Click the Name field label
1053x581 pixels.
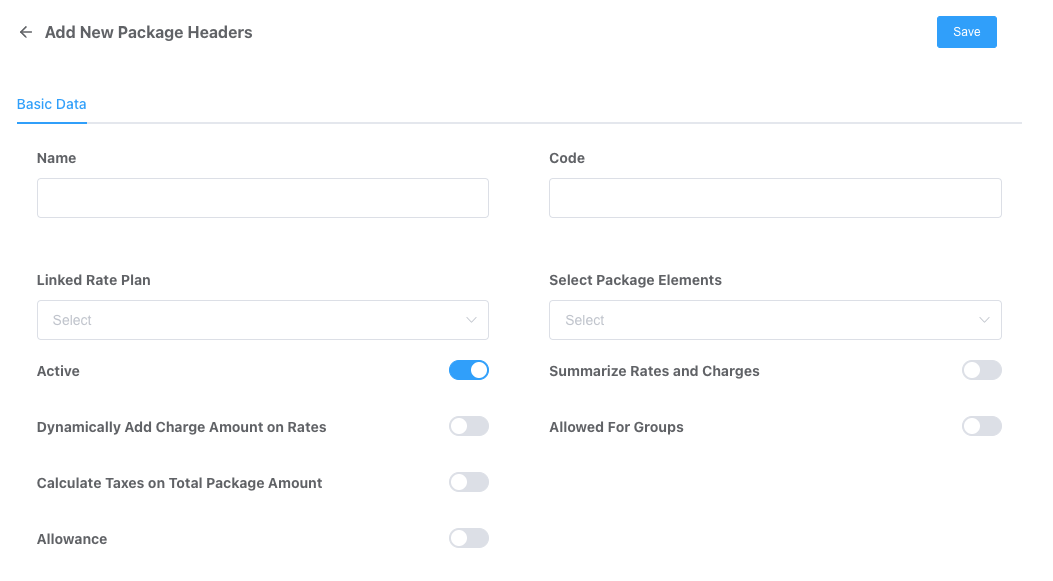[x=56, y=158]
